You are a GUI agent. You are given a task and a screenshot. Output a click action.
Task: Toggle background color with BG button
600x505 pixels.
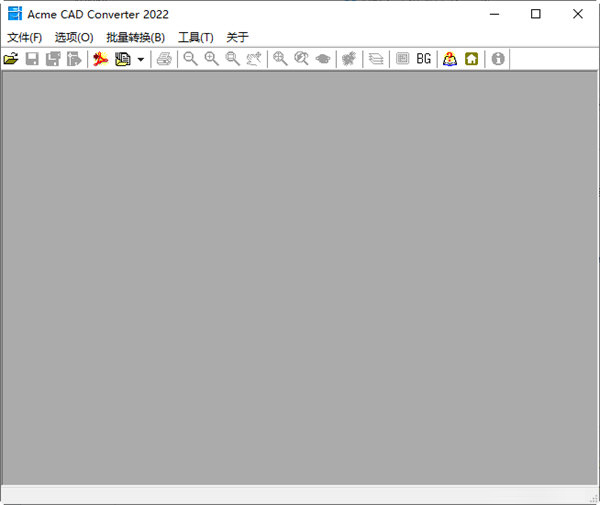(x=424, y=59)
